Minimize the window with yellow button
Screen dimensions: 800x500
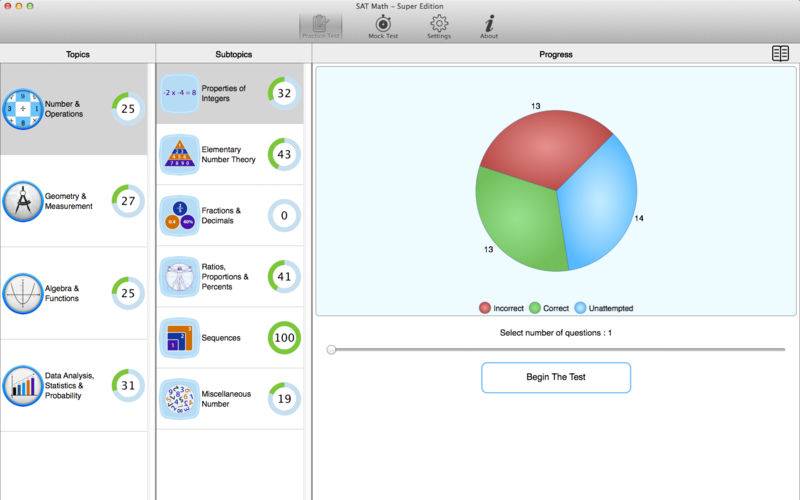[19, 6]
